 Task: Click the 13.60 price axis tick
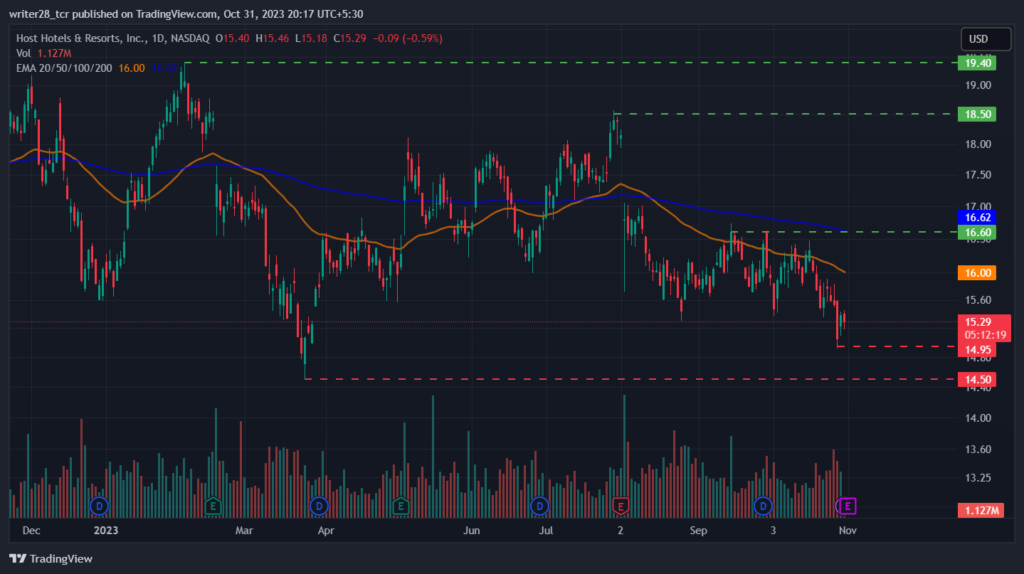[x=978, y=449]
